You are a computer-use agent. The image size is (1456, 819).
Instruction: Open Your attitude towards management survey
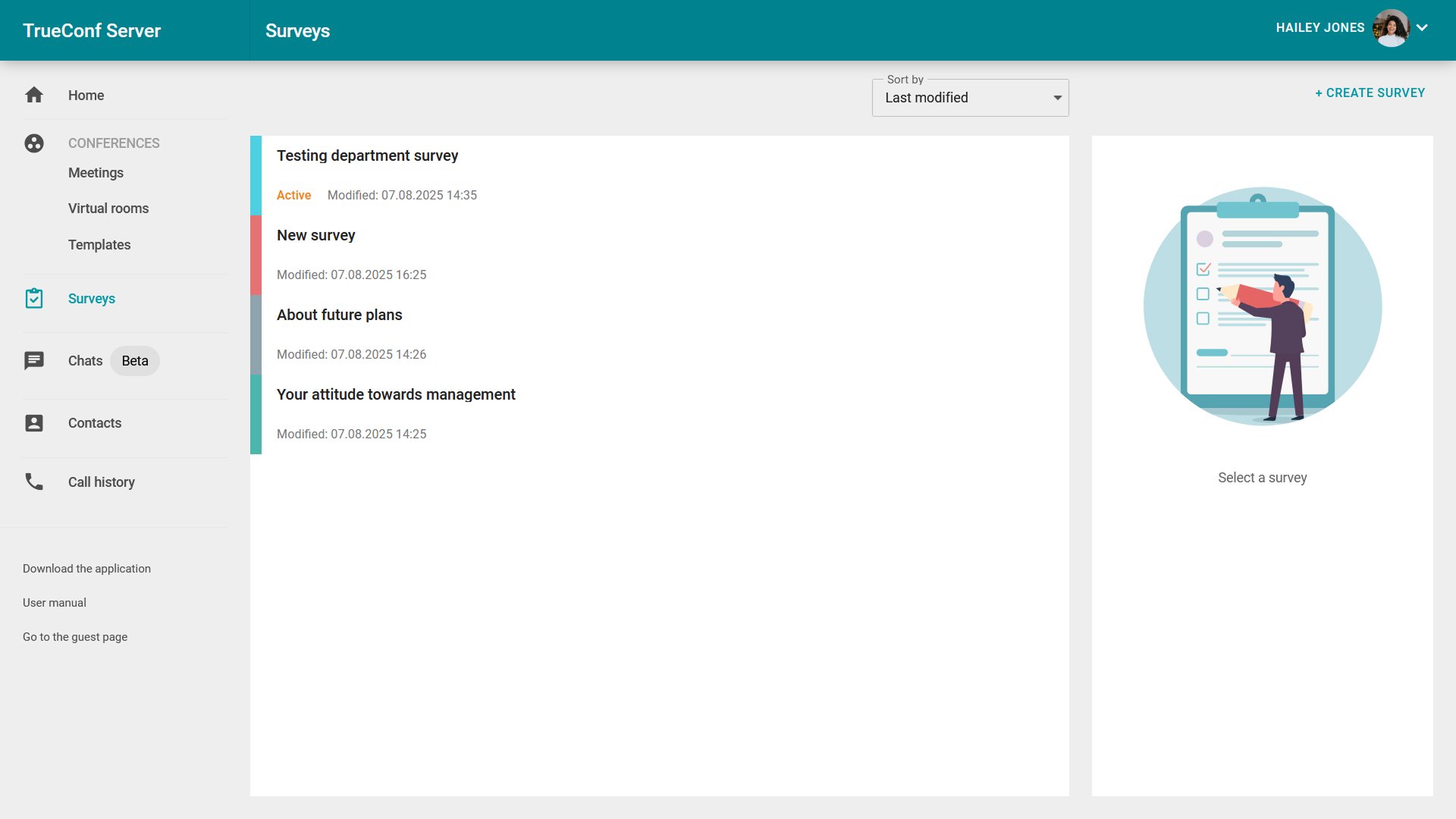(x=395, y=395)
